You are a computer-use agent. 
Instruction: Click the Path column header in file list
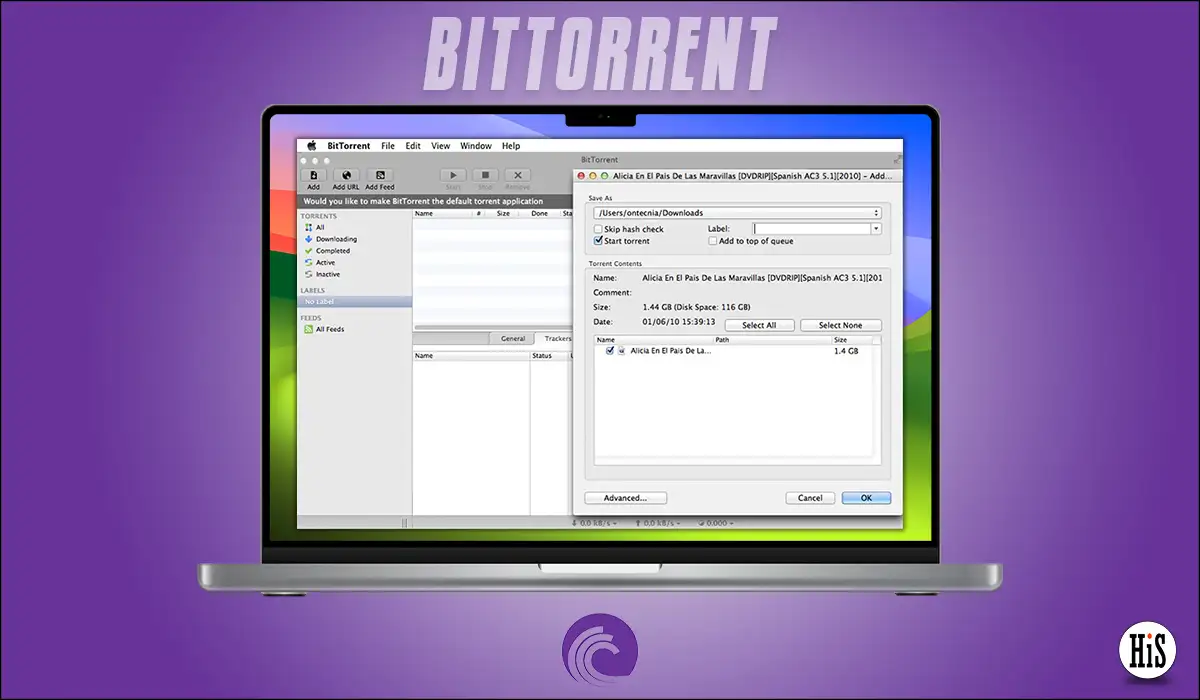(771, 340)
